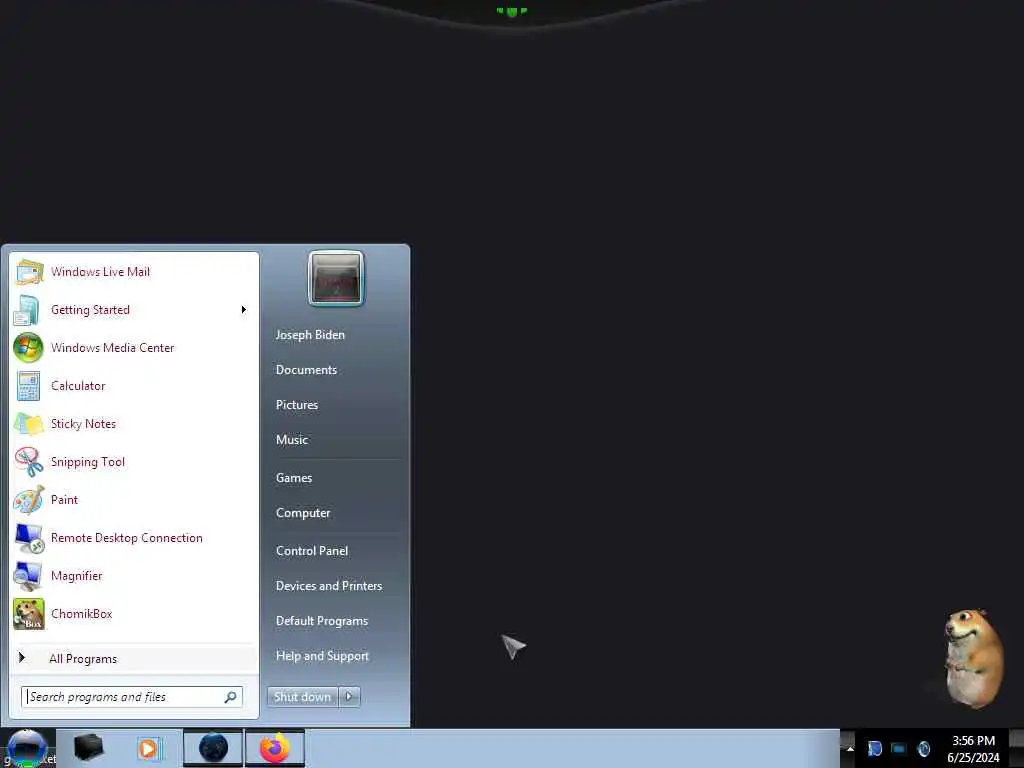Image resolution: width=1024 pixels, height=768 pixels.
Task: Click the round tray icon near the clock
Action: pyautogui.click(x=923, y=748)
